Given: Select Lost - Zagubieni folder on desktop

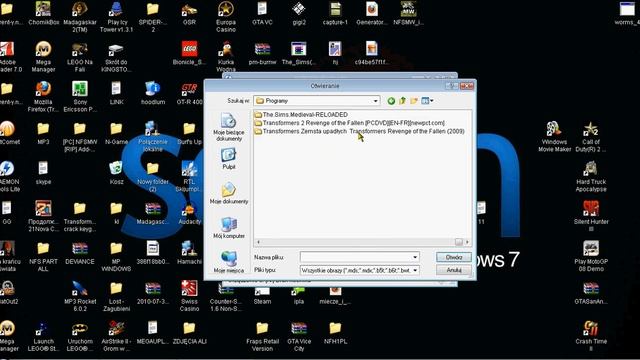Looking at the screenshot, I should (116, 296).
